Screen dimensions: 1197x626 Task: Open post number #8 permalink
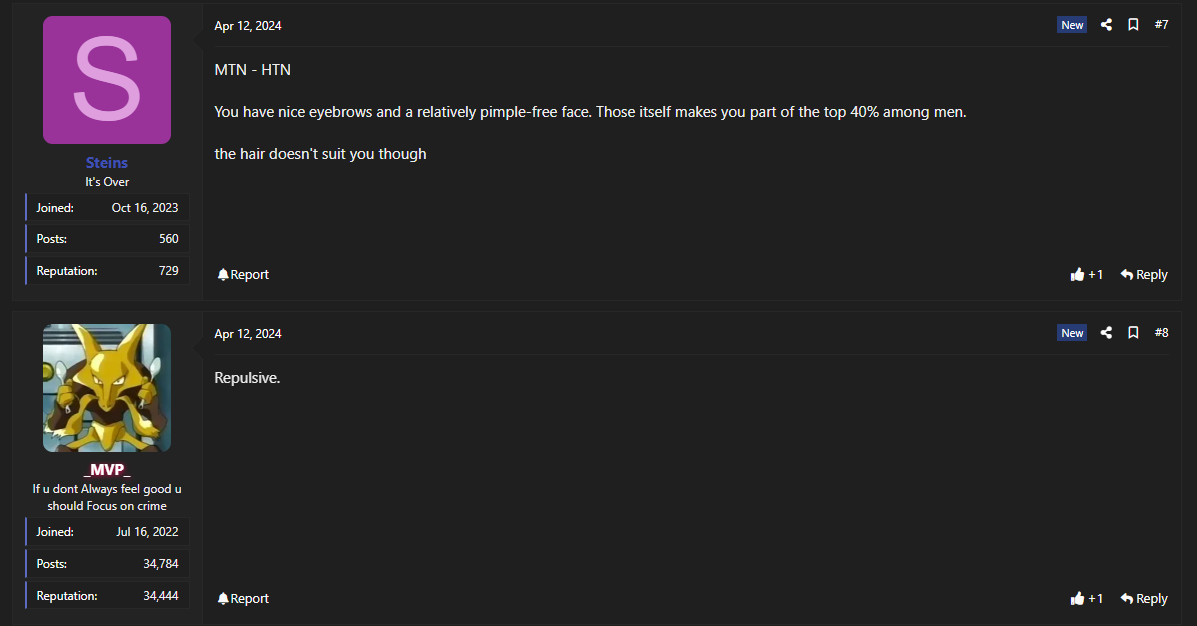1161,333
